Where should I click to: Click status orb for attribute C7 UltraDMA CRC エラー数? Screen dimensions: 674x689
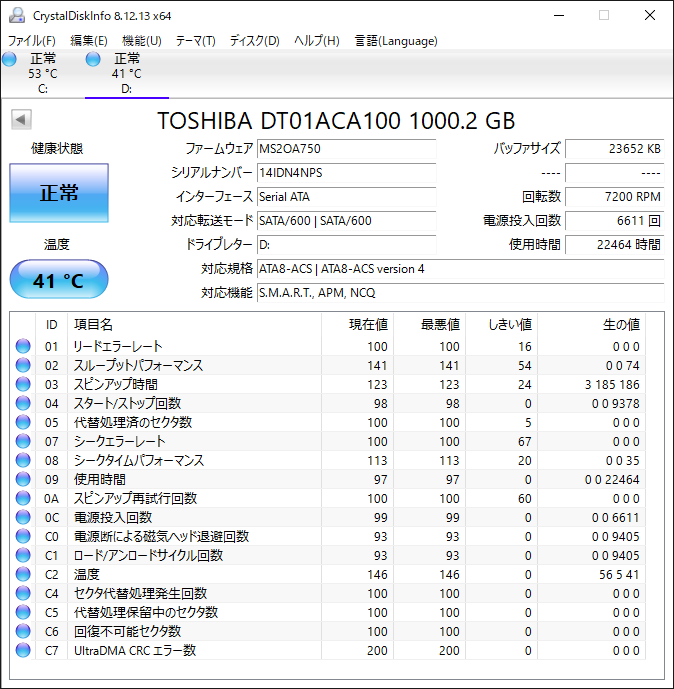[x=23, y=650]
